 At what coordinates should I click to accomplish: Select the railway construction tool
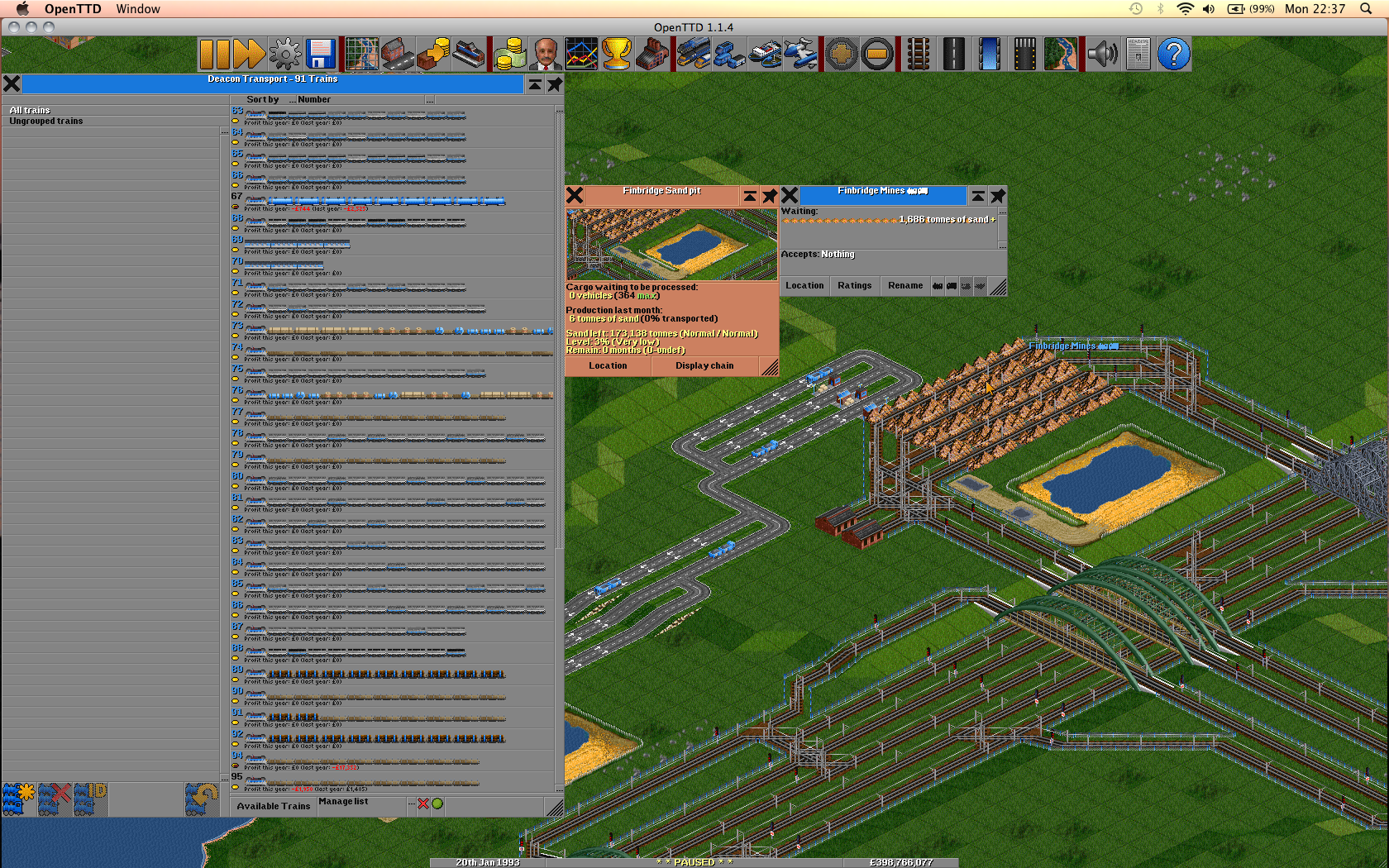919,55
